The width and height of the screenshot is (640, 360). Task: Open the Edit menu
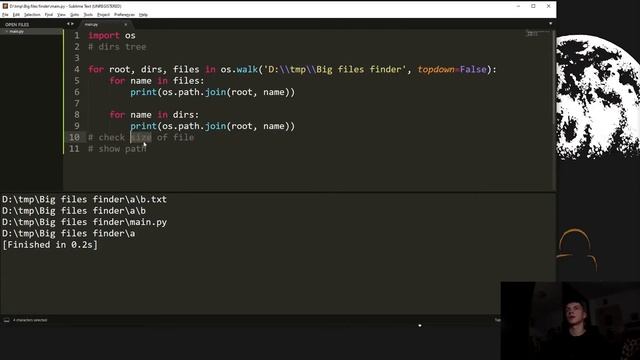coord(16,15)
